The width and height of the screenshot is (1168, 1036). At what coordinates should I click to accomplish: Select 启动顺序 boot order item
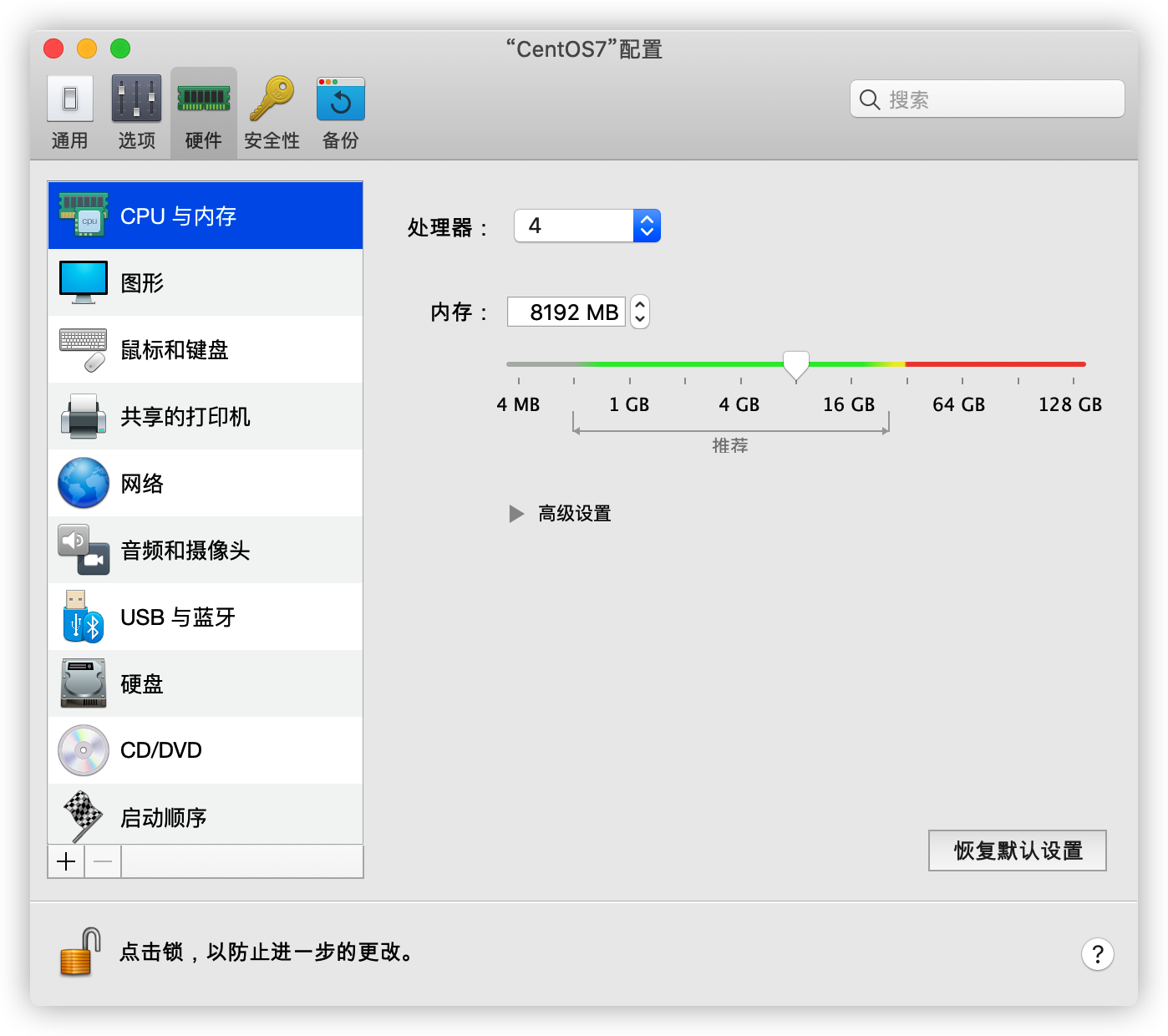[206, 815]
